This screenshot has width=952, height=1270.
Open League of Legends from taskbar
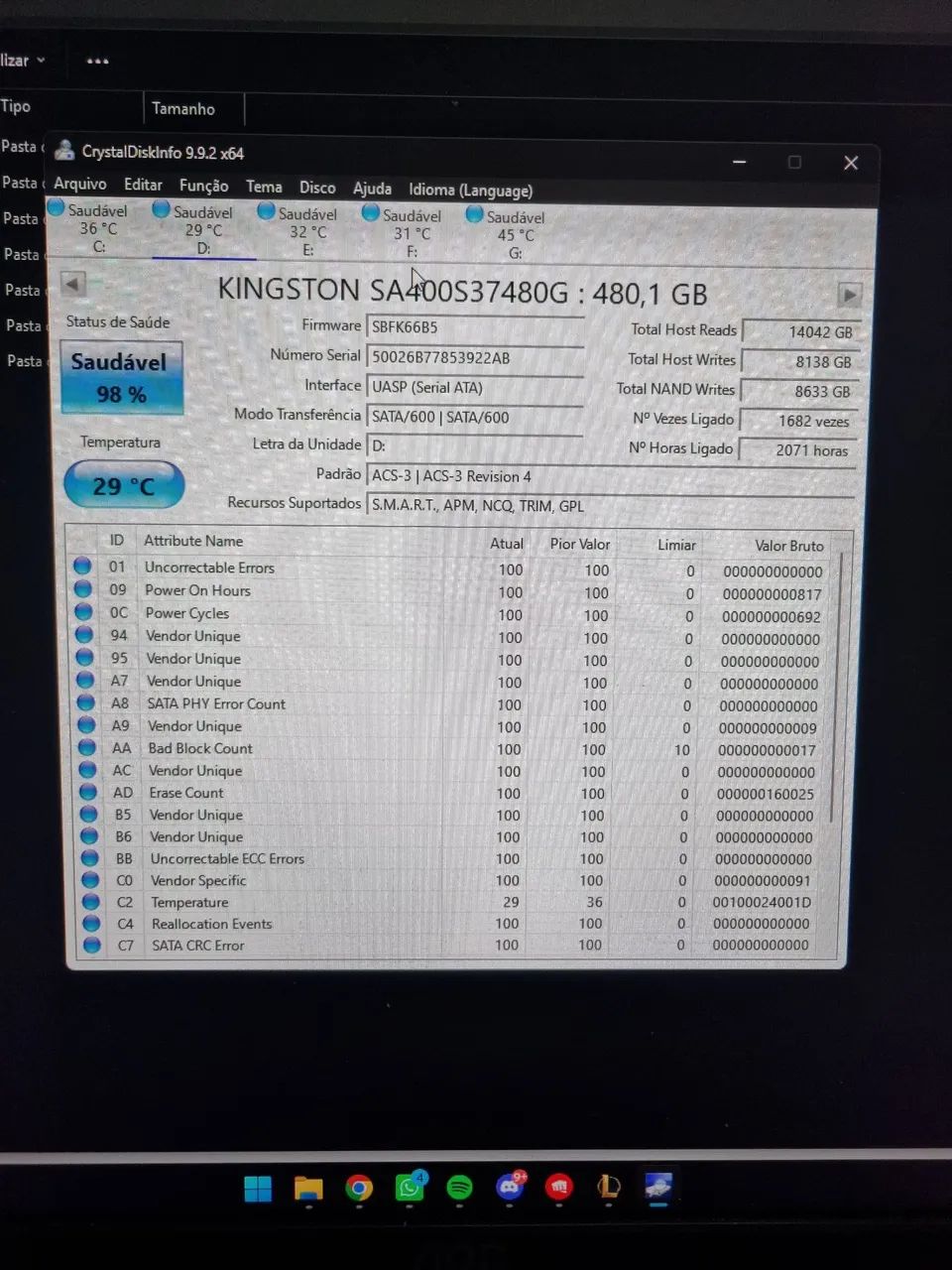pos(609,1186)
